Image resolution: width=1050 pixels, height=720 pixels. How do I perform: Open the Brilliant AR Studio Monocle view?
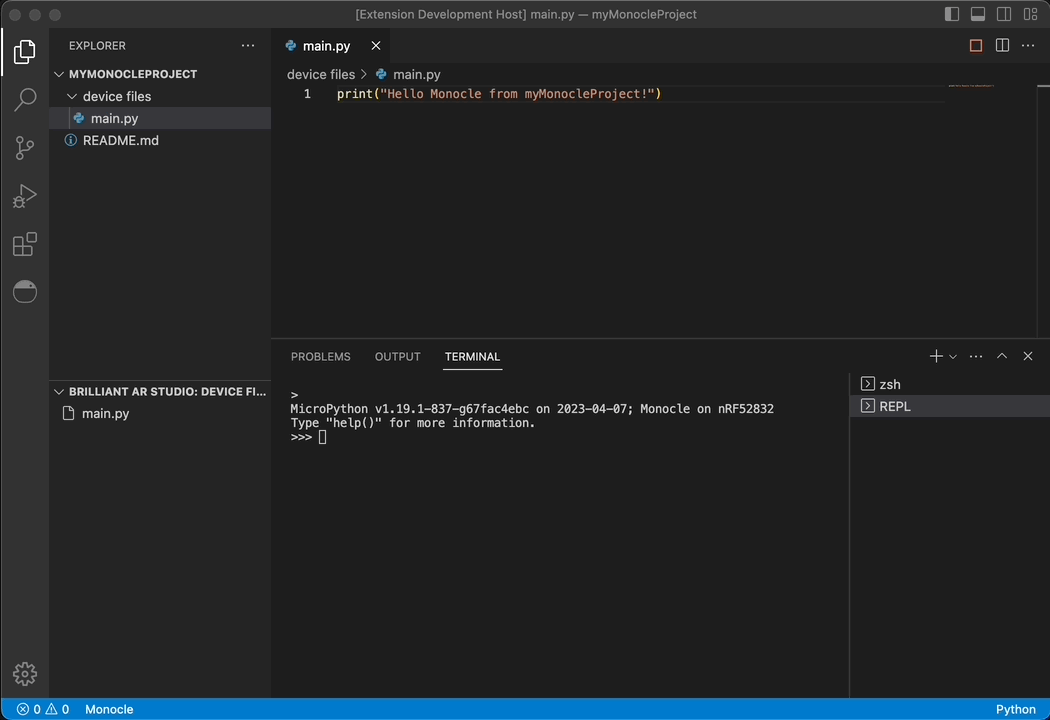click(x=25, y=291)
